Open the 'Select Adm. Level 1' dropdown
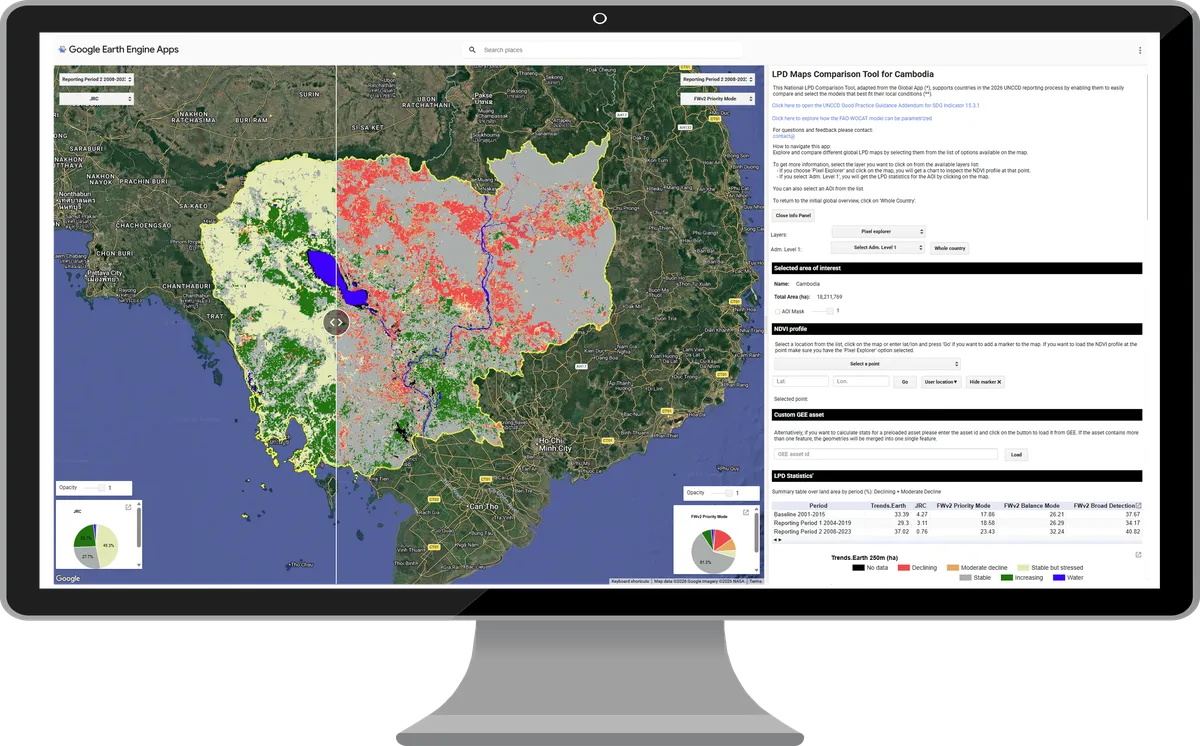1200x746 pixels. tap(878, 247)
